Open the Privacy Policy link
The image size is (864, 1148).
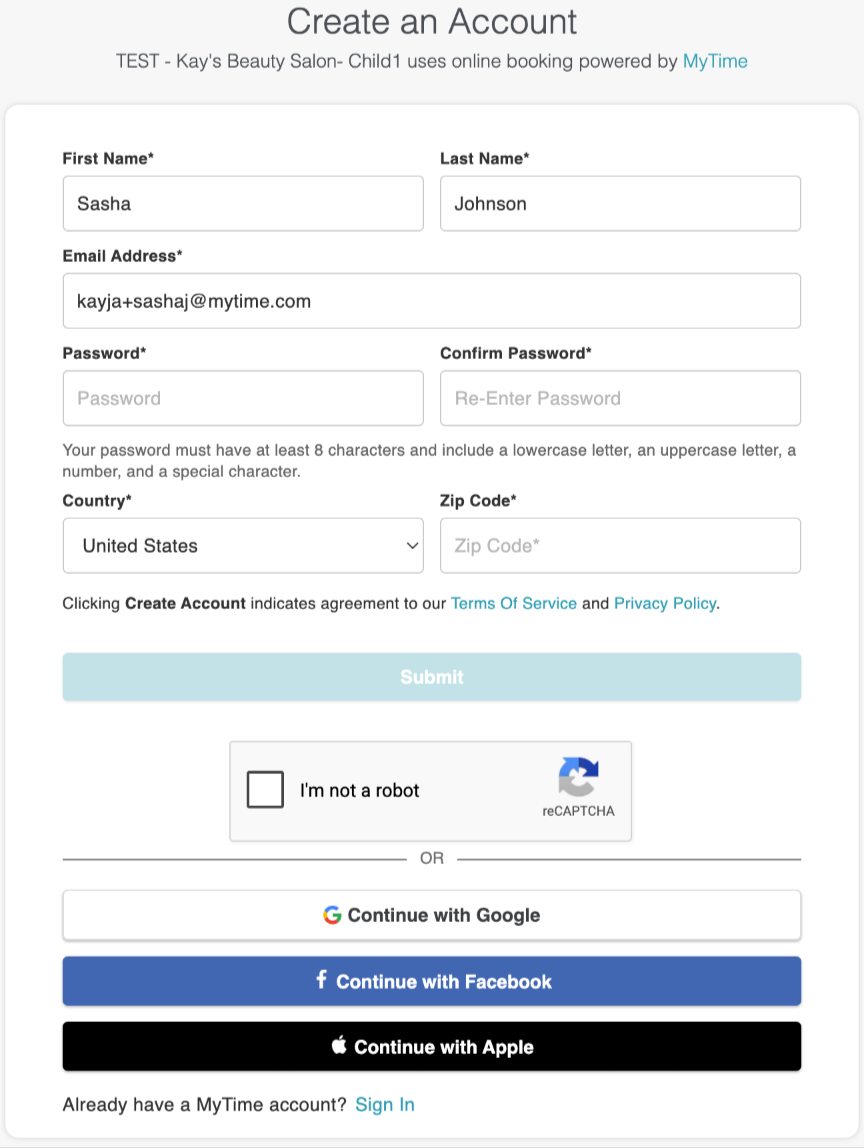665,603
